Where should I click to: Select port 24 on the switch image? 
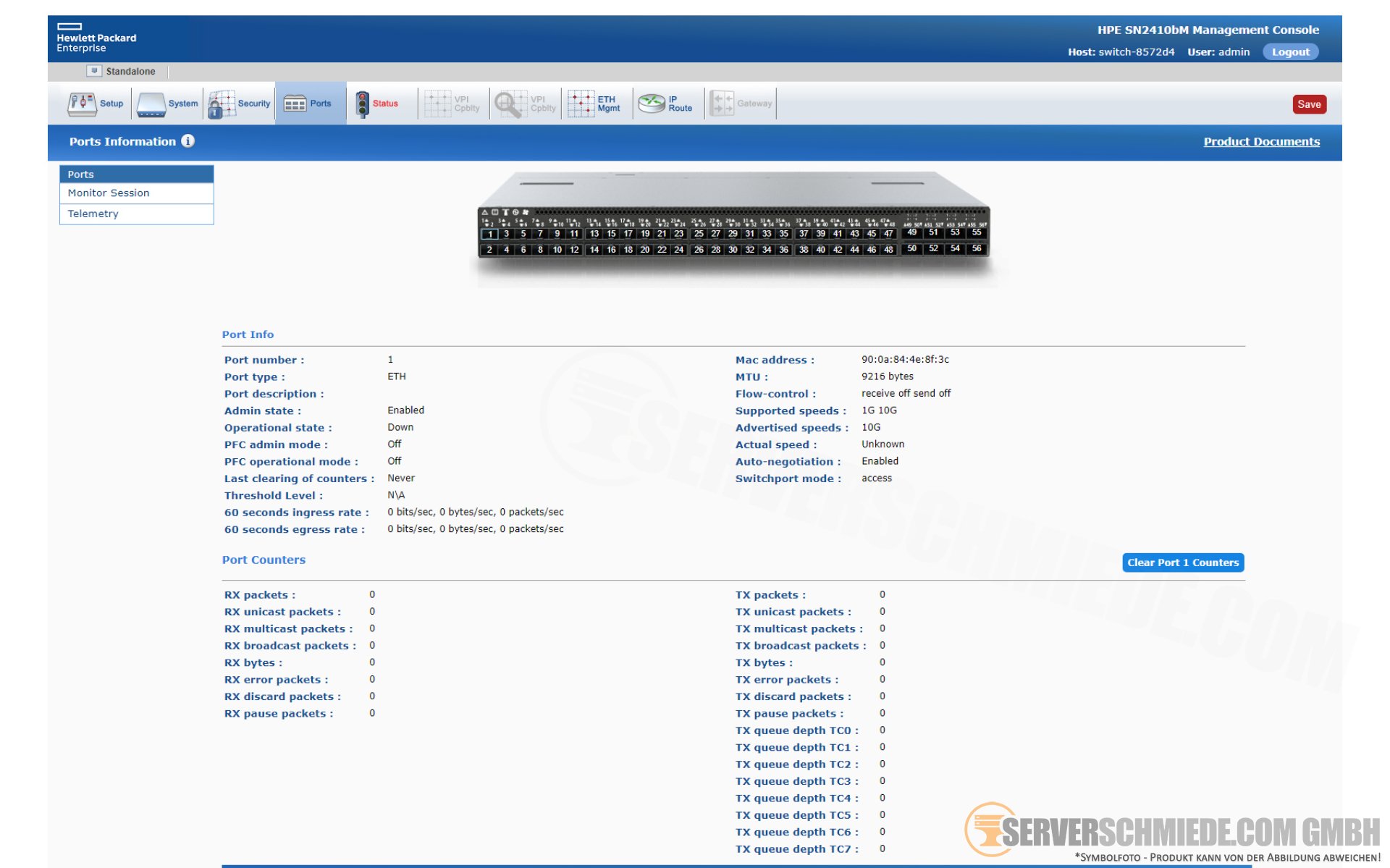click(678, 250)
